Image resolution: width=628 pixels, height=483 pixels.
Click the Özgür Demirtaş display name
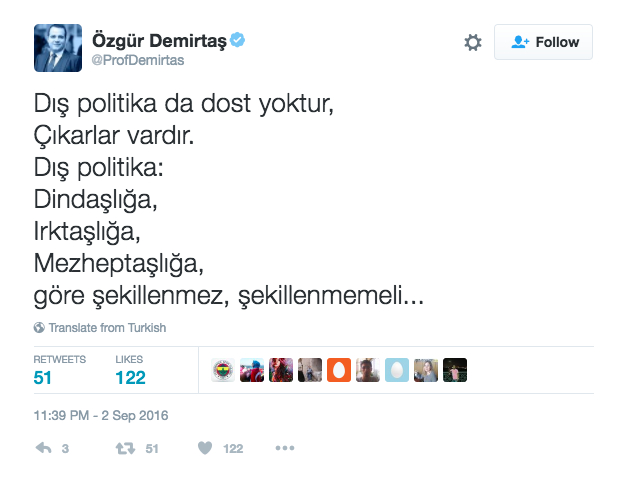click(x=159, y=40)
